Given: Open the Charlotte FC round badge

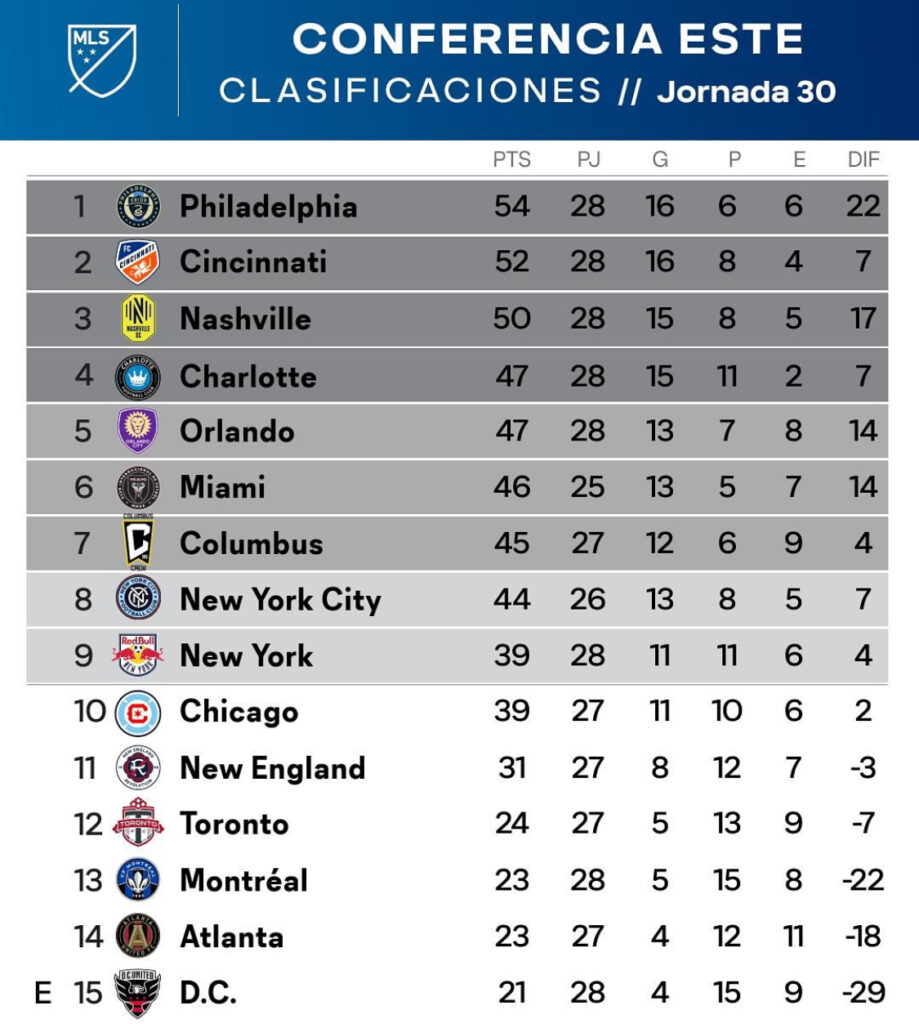Looking at the screenshot, I should (x=138, y=376).
